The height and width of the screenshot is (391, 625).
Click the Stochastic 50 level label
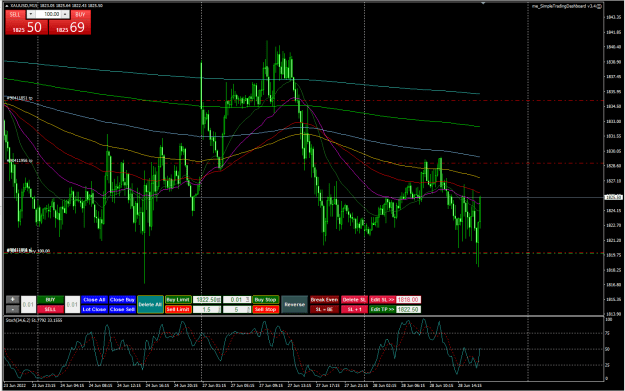tap(607, 349)
